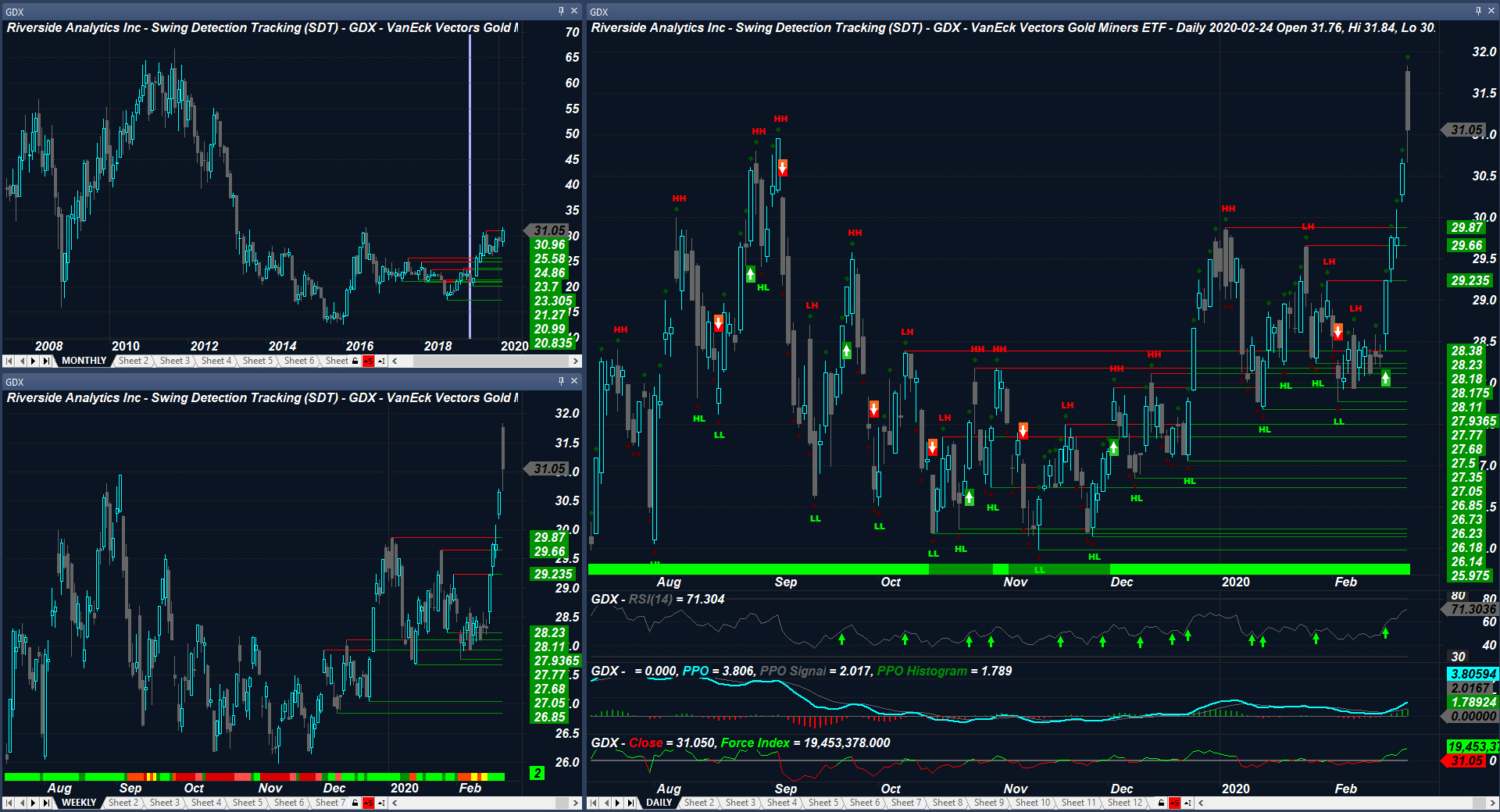Click red S icon in monthly sheet bar

[x=368, y=361]
